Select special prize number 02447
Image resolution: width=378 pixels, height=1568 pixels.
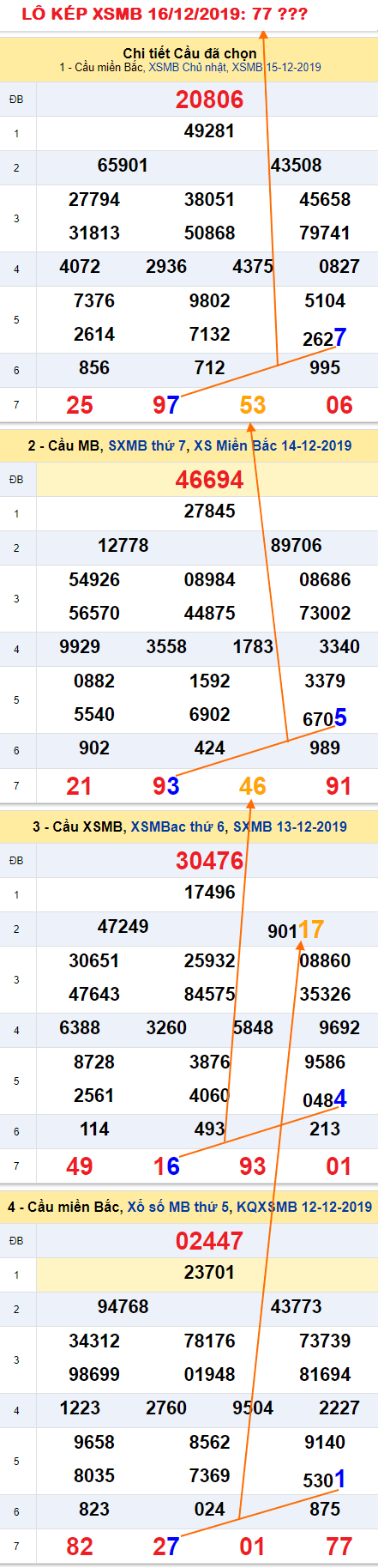tap(210, 1241)
